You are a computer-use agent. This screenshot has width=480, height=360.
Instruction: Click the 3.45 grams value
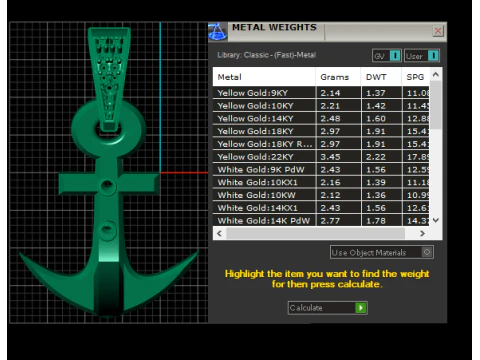(330, 157)
